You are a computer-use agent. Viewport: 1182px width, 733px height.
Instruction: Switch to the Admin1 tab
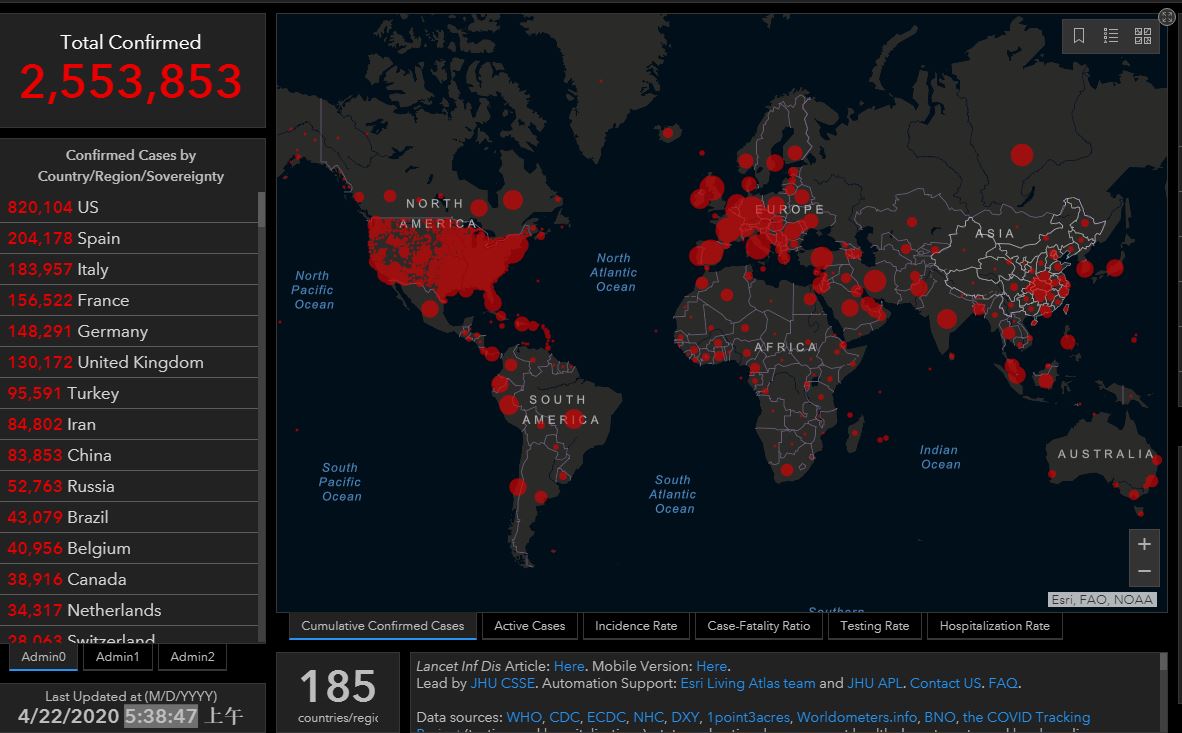[117, 657]
